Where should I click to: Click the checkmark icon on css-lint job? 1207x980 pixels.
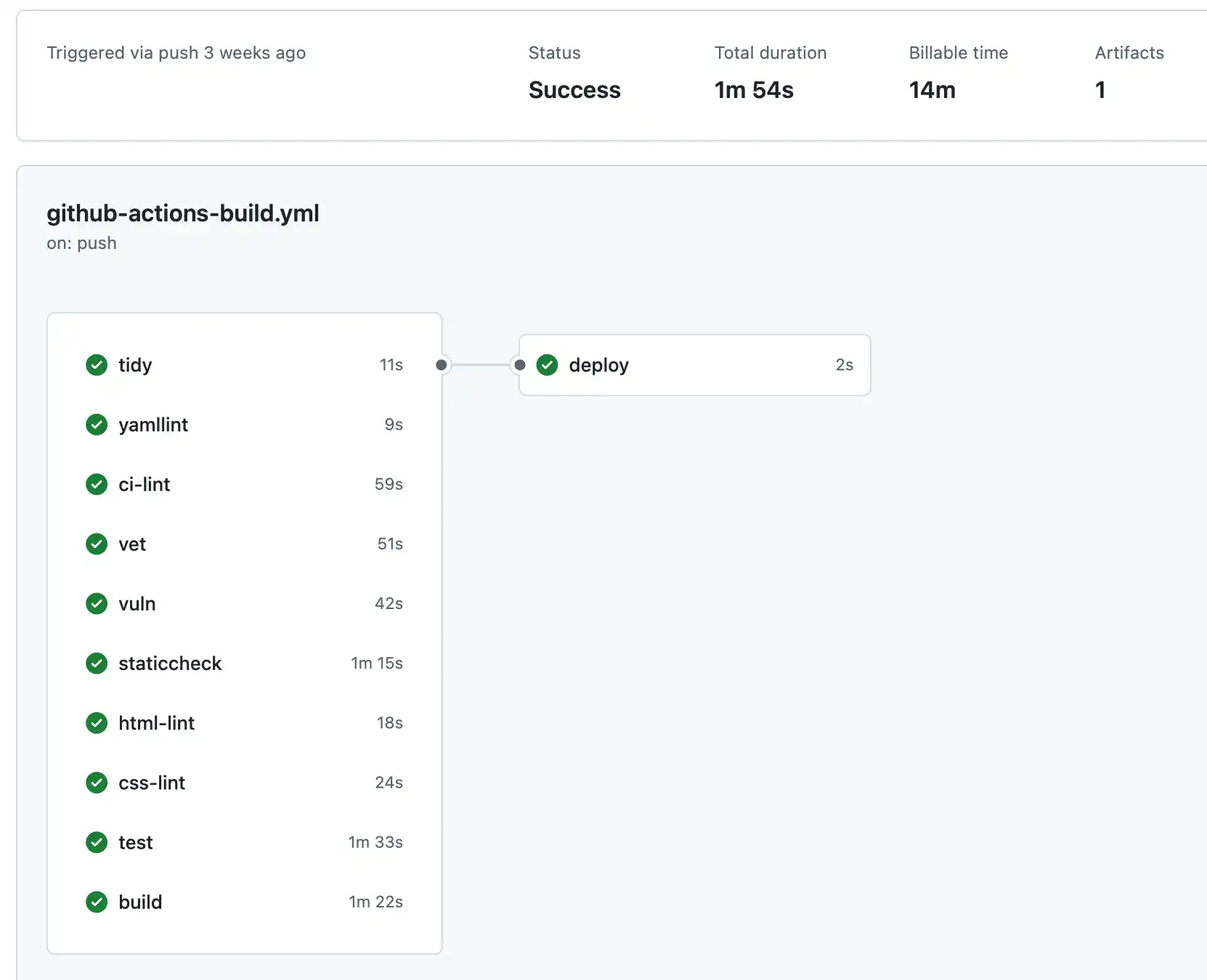pos(96,783)
